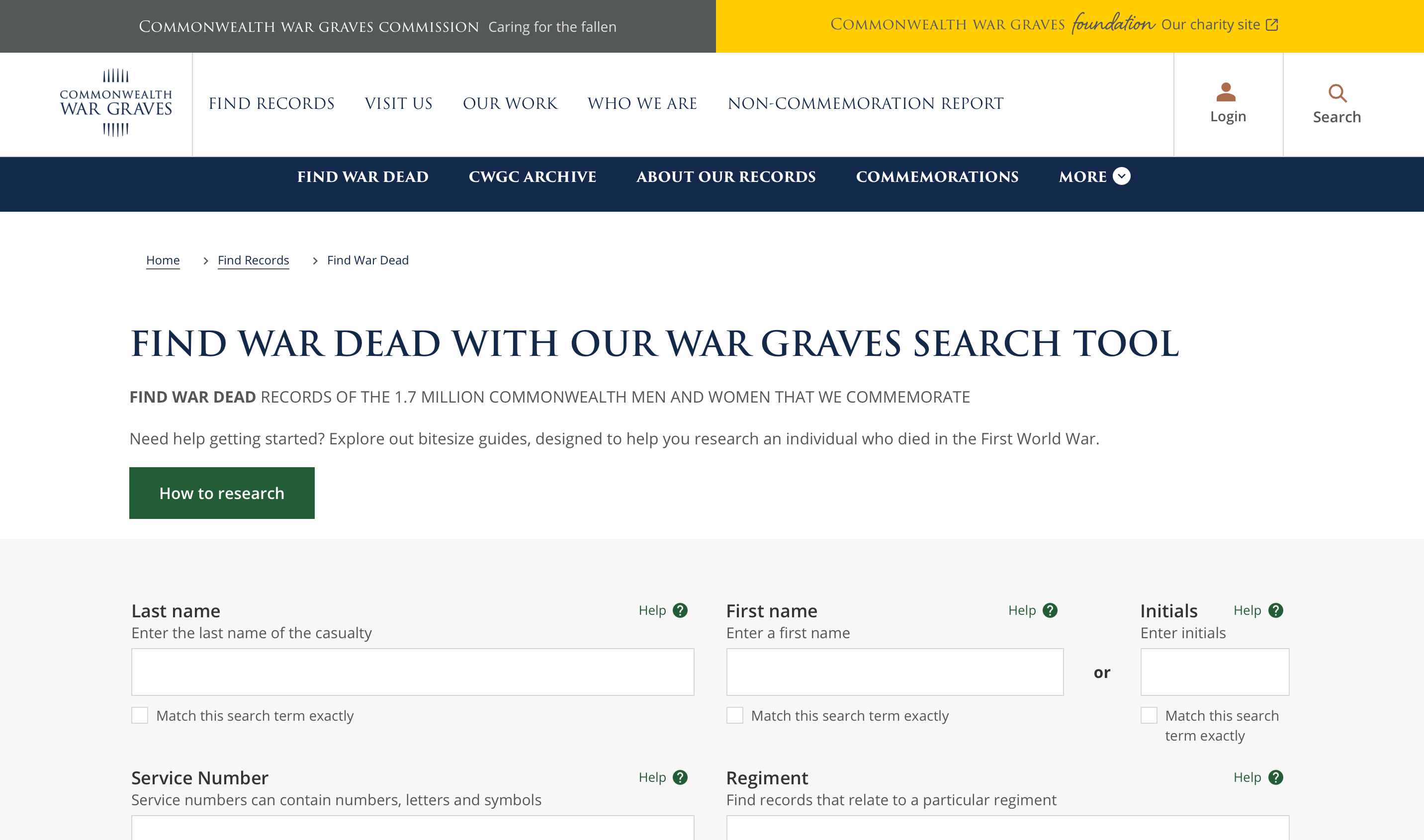Select the ABOUT OUR RECORDS tab
1424x840 pixels.
point(726,177)
